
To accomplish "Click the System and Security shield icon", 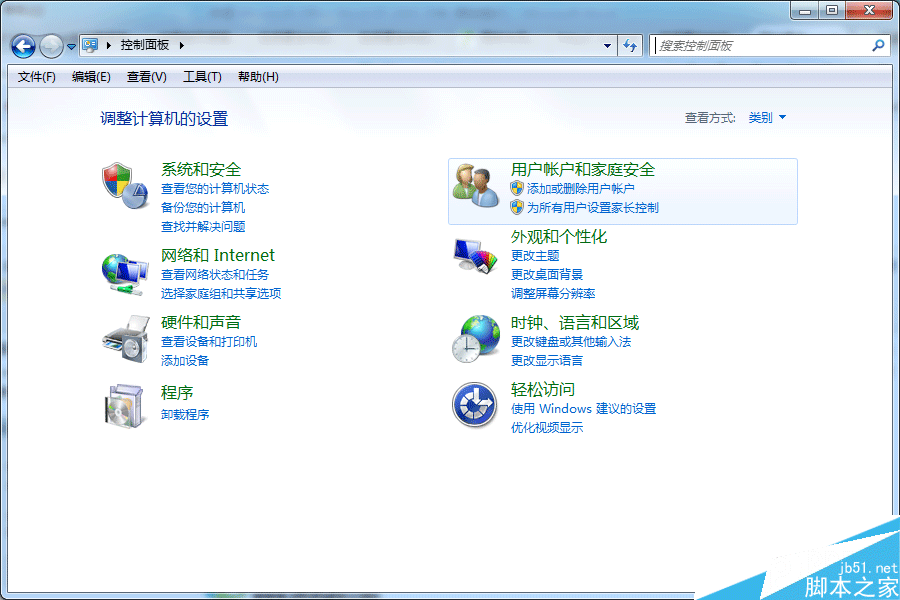I will 124,186.
